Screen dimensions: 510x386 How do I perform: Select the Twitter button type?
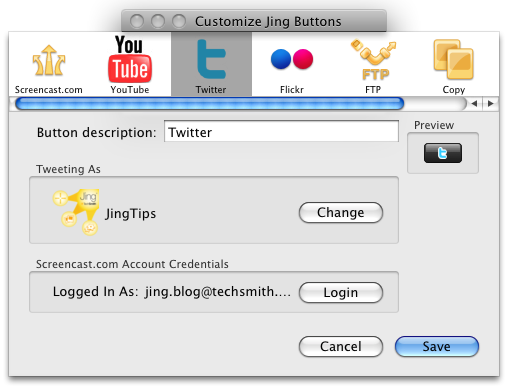pos(211,65)
